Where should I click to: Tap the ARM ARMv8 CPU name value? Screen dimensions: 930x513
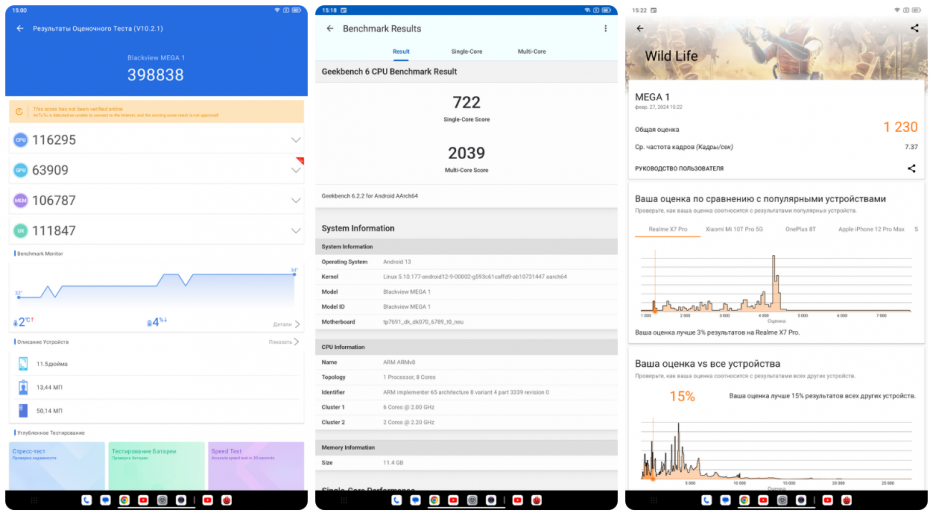[399, 362]
